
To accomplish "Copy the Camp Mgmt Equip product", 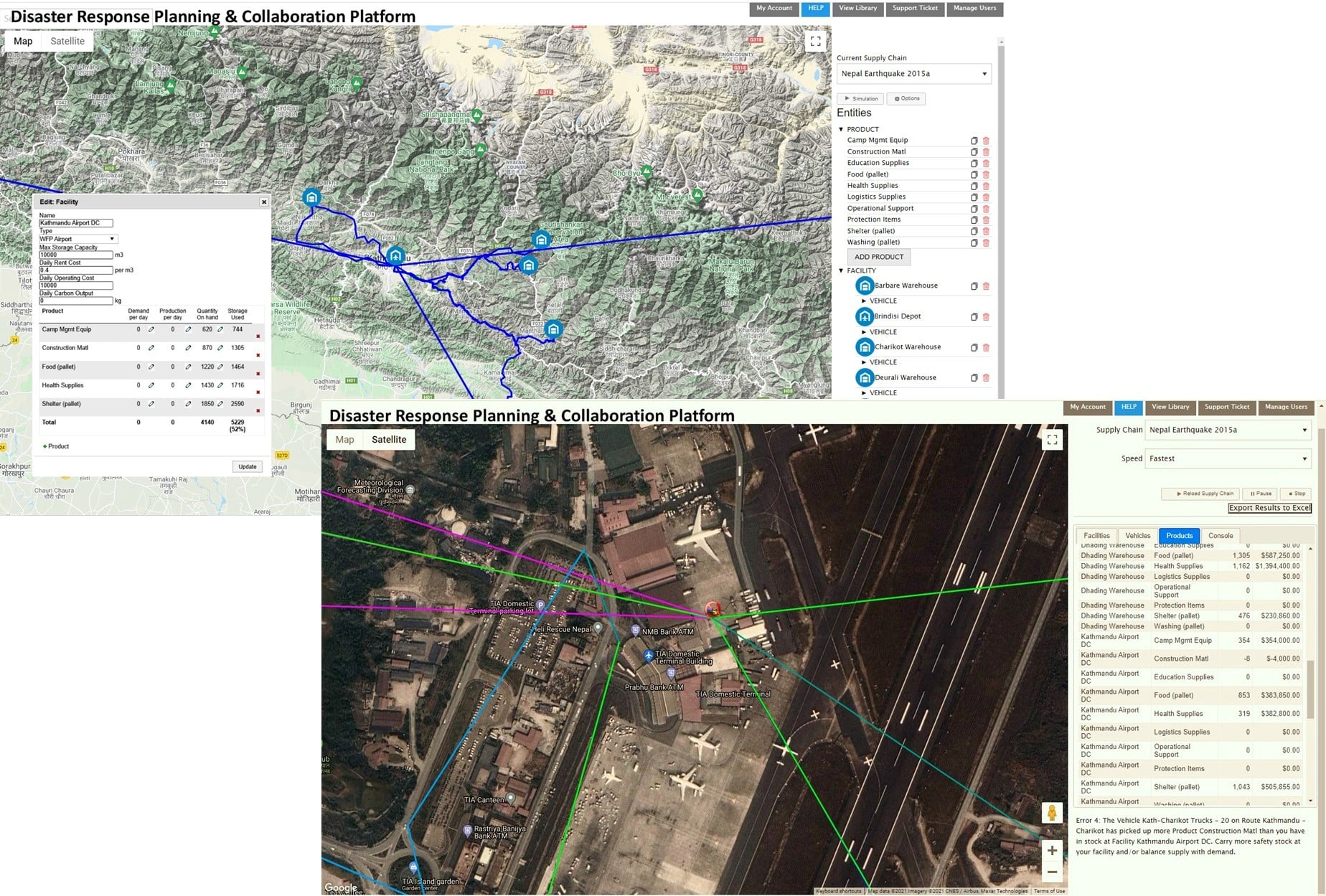I will click(x=974, y=141).
